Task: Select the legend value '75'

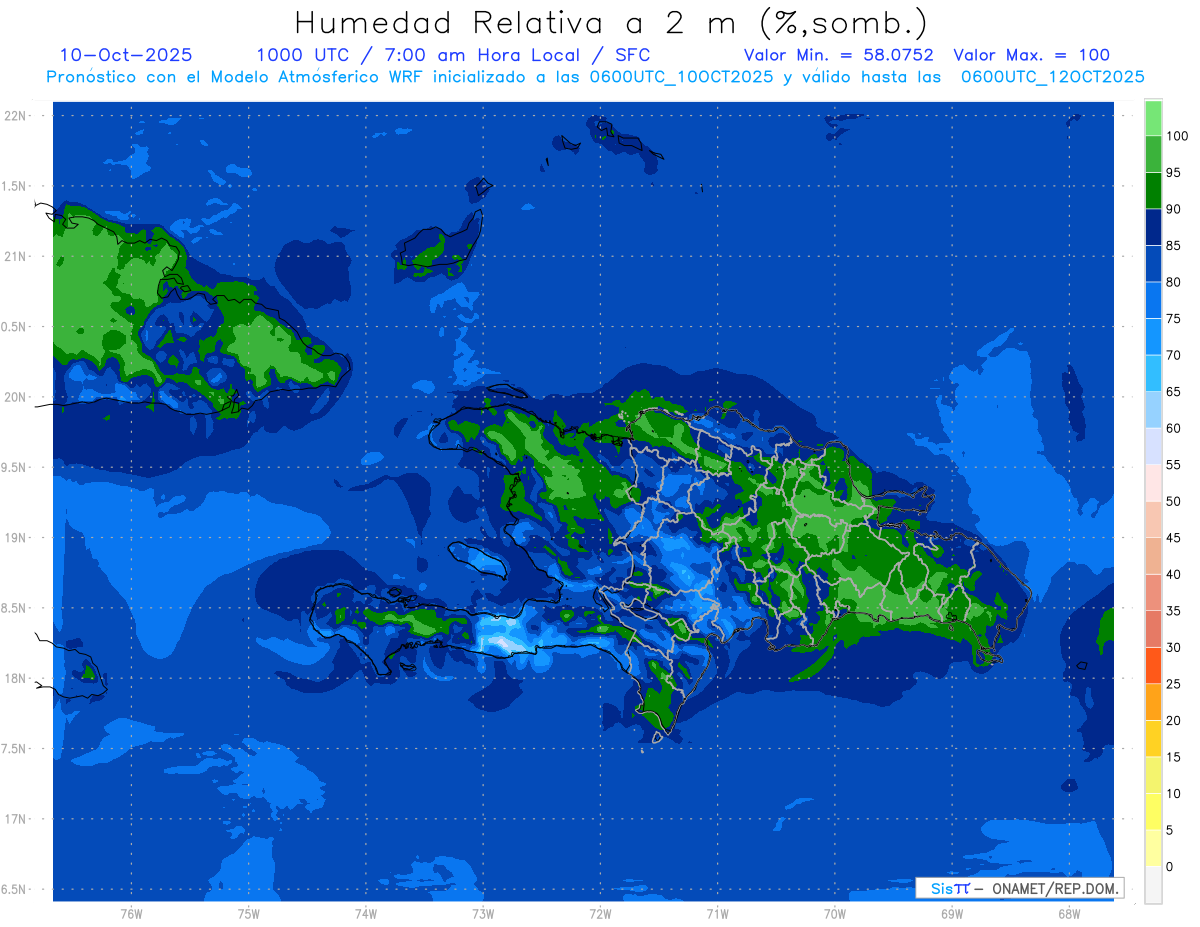Action: pyautogui.click(x=1173, y=318)
